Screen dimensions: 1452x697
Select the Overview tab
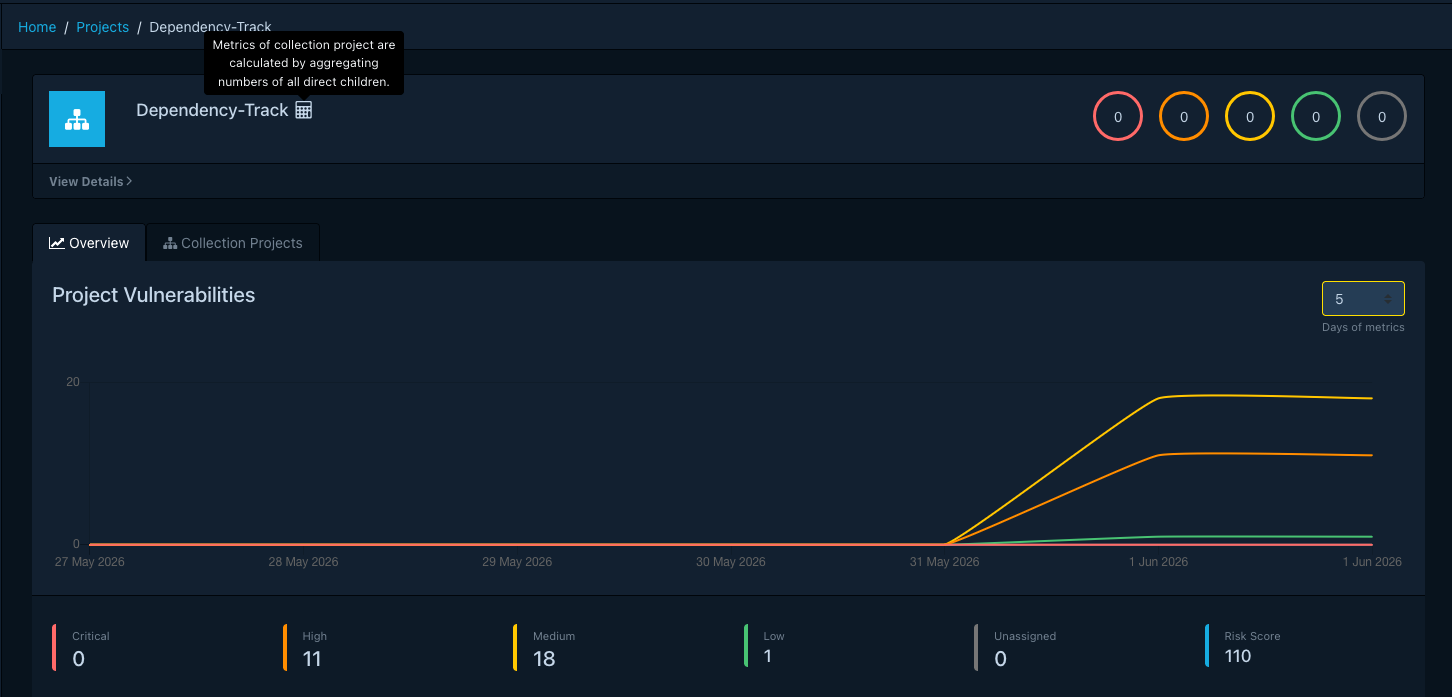pos(89,243)
